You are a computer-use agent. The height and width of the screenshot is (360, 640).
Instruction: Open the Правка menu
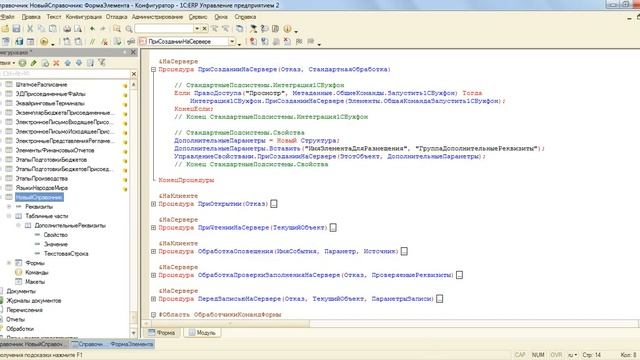click(x=31, y=17)
